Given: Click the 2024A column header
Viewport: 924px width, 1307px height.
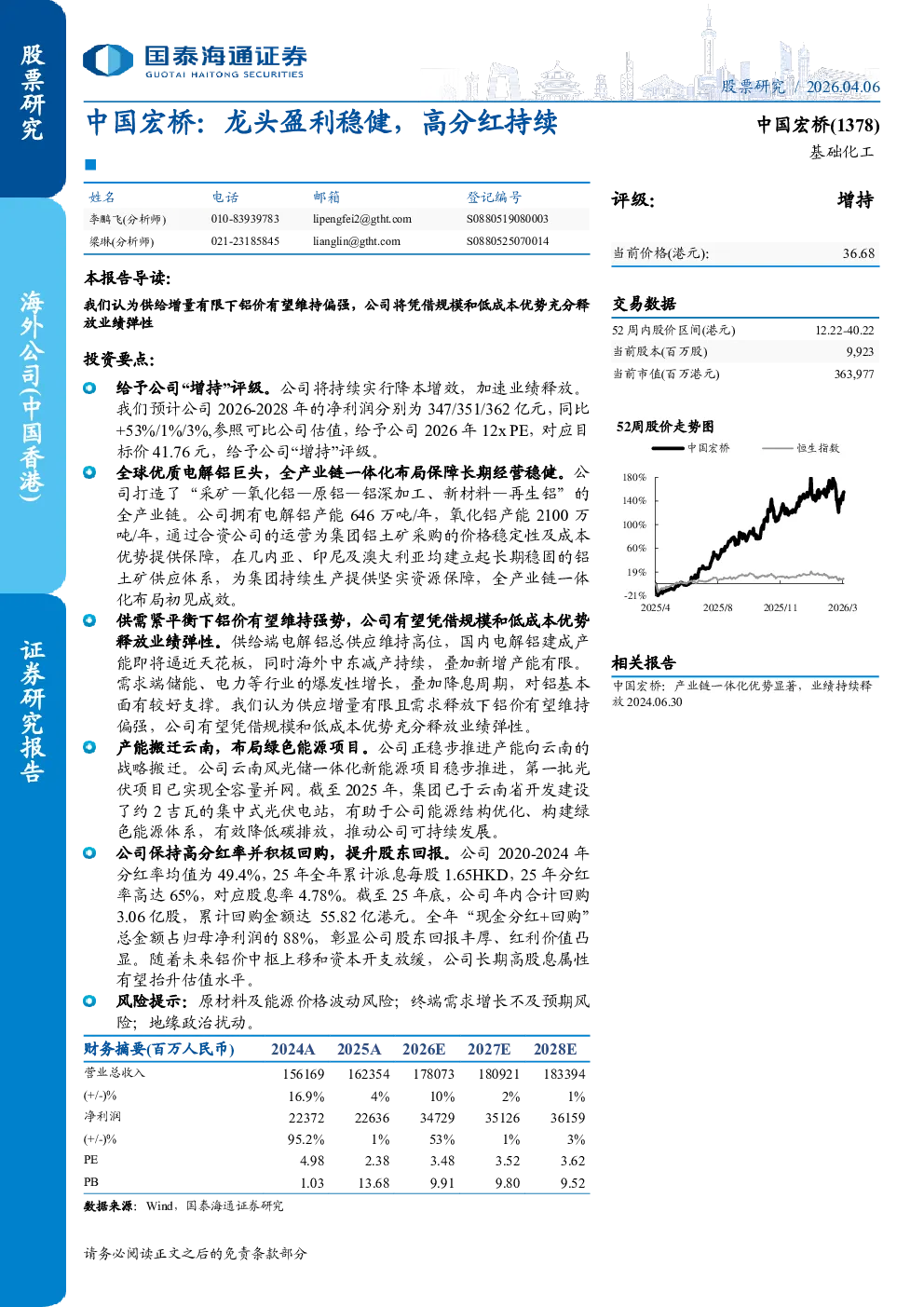Looking at the screenshot, I should (x=293, y=1050).
